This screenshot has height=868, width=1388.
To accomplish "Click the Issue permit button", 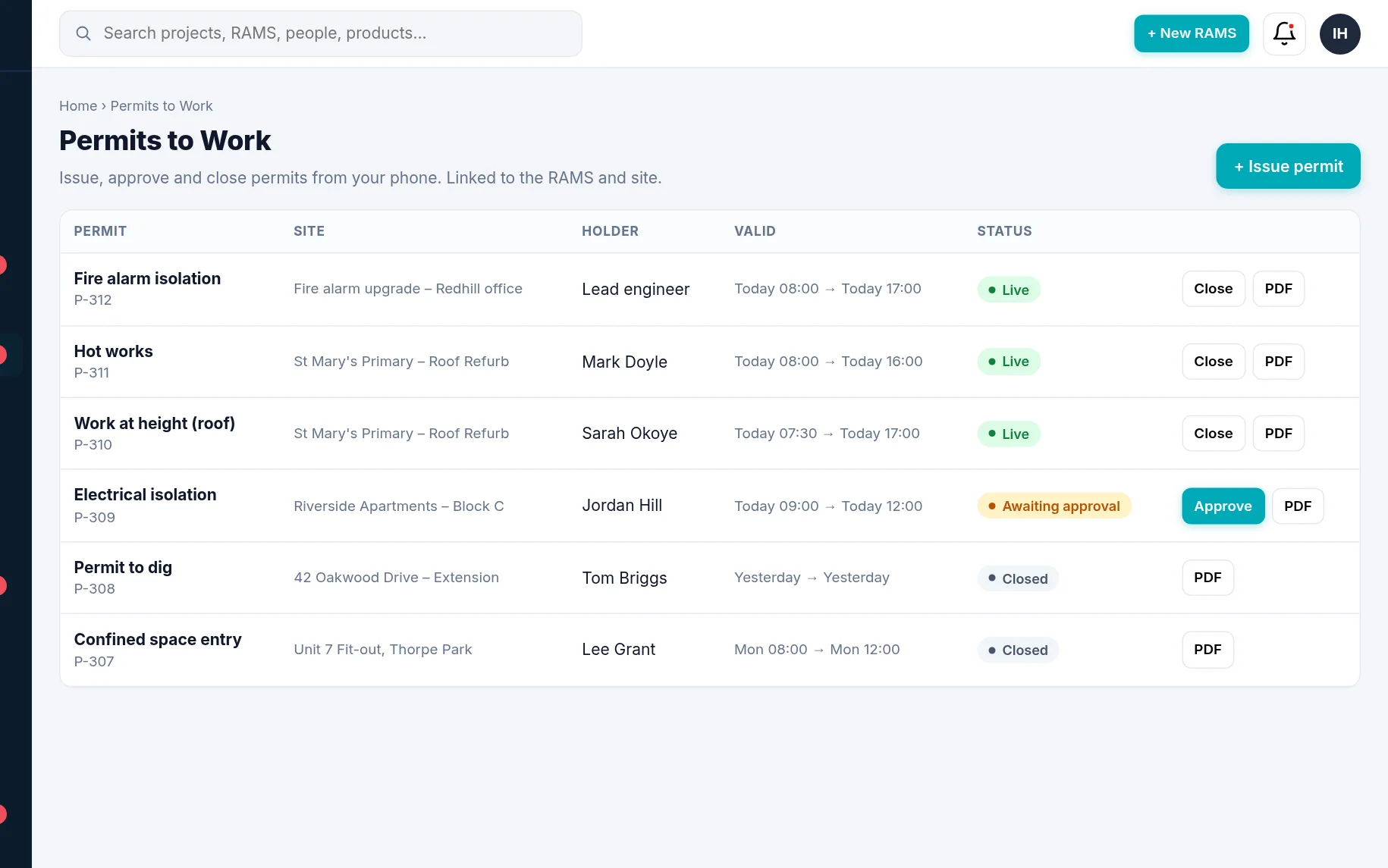I will (1288, 166).
